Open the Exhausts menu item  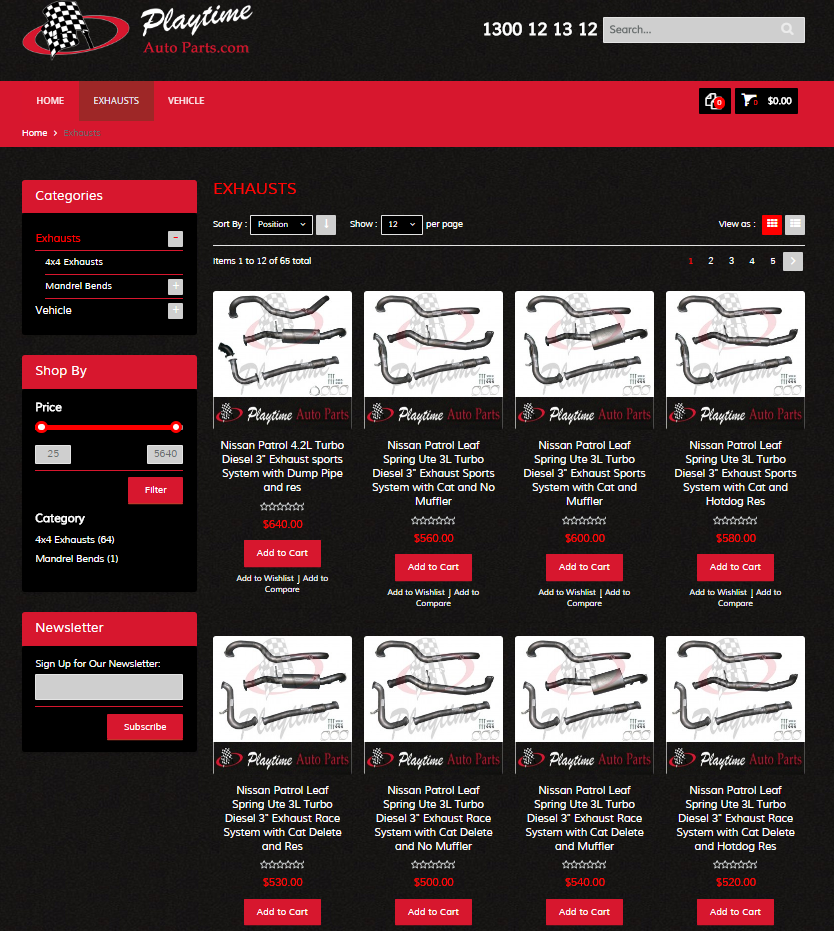point(116,101)
